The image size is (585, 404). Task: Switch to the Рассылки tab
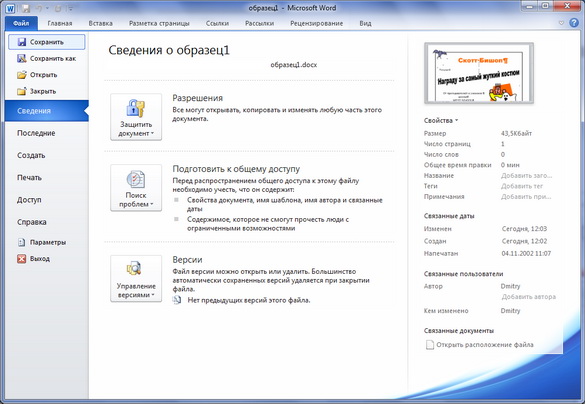coord(259,23)
